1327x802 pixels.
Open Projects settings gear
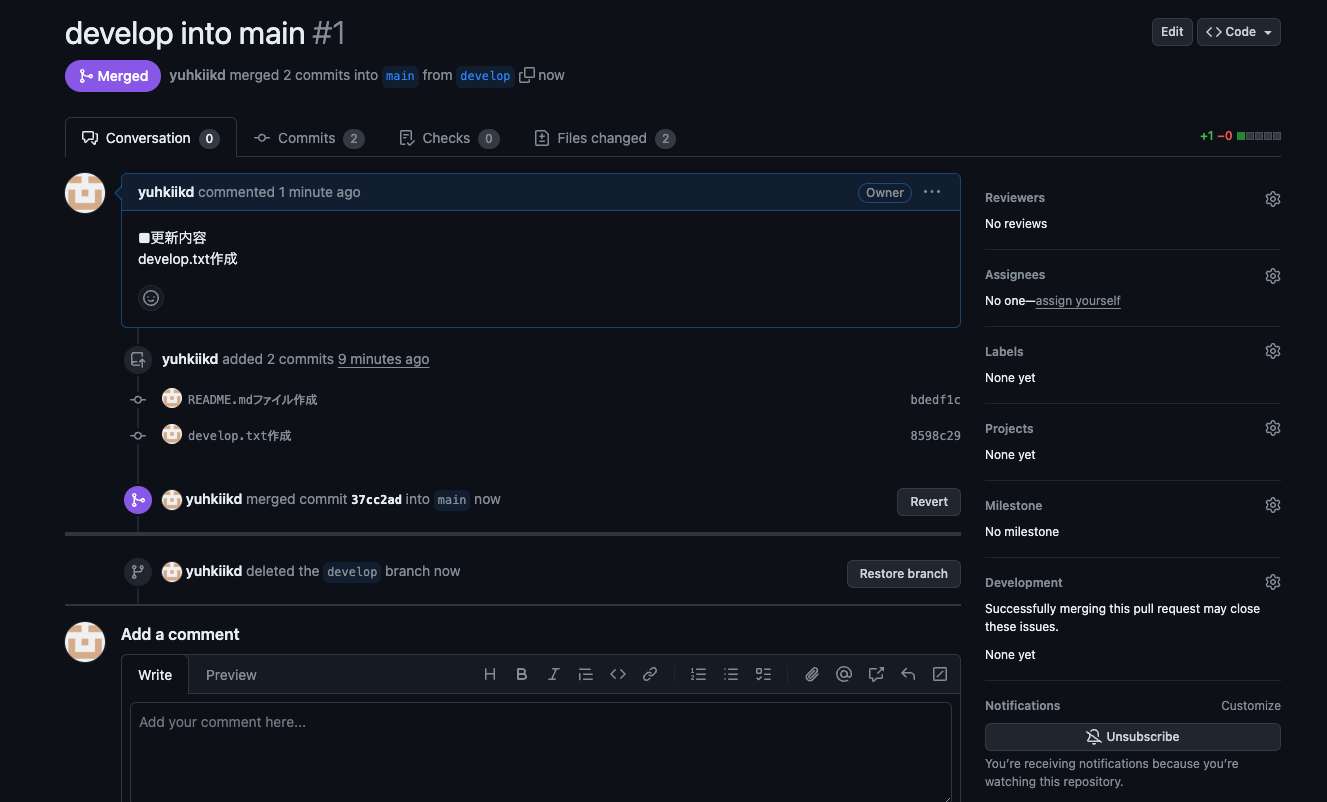tap(1272, 428)
